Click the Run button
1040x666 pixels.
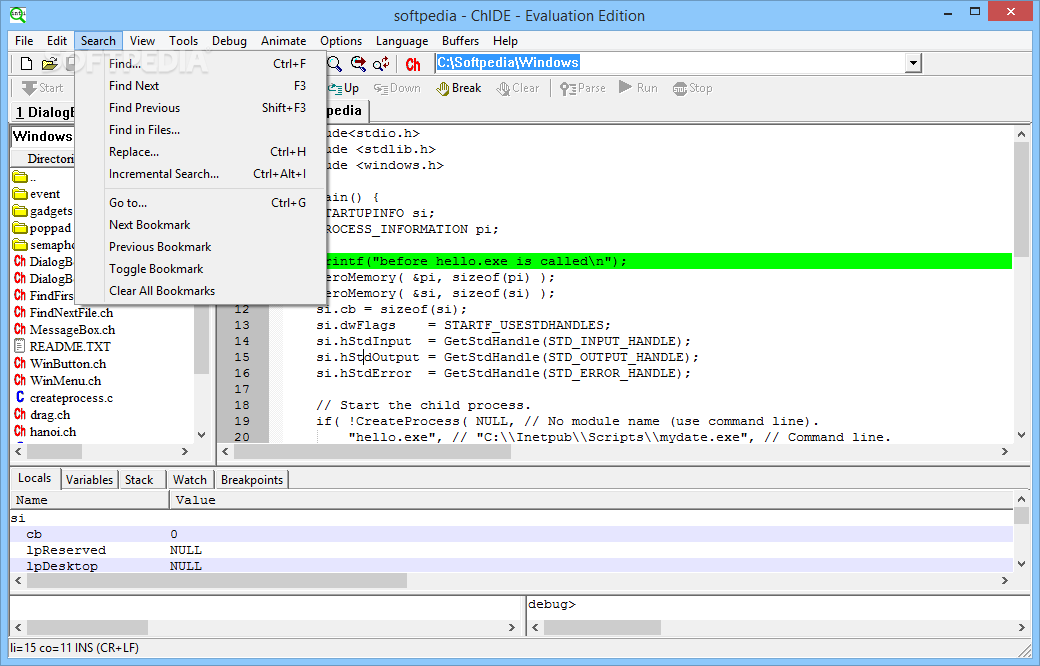(x=638, y=88)
